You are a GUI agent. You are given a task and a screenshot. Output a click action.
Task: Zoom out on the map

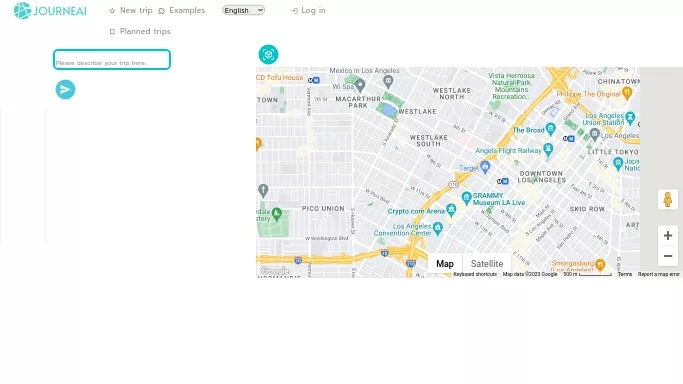coord(668,256)
